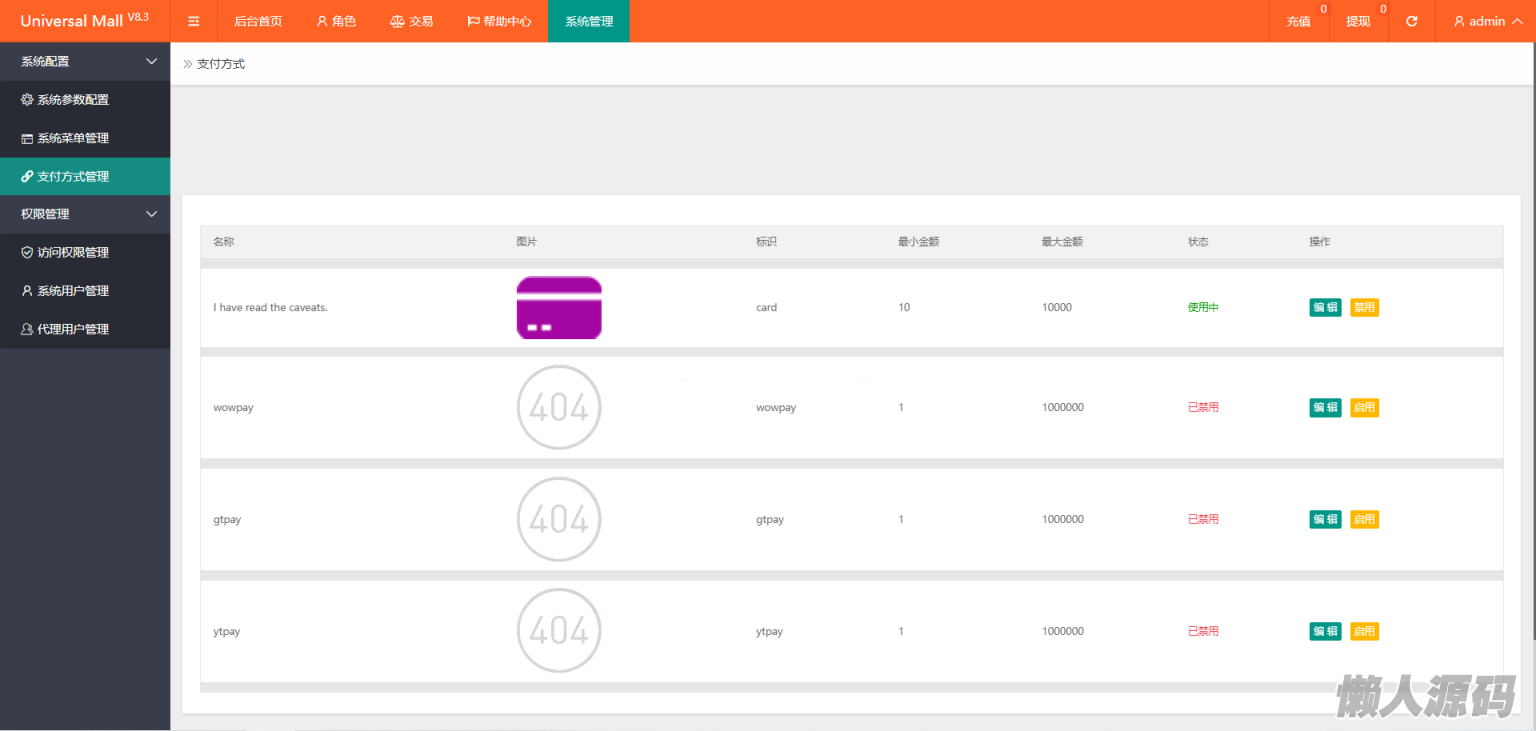Click the purple card payment image

coord(559,308)
